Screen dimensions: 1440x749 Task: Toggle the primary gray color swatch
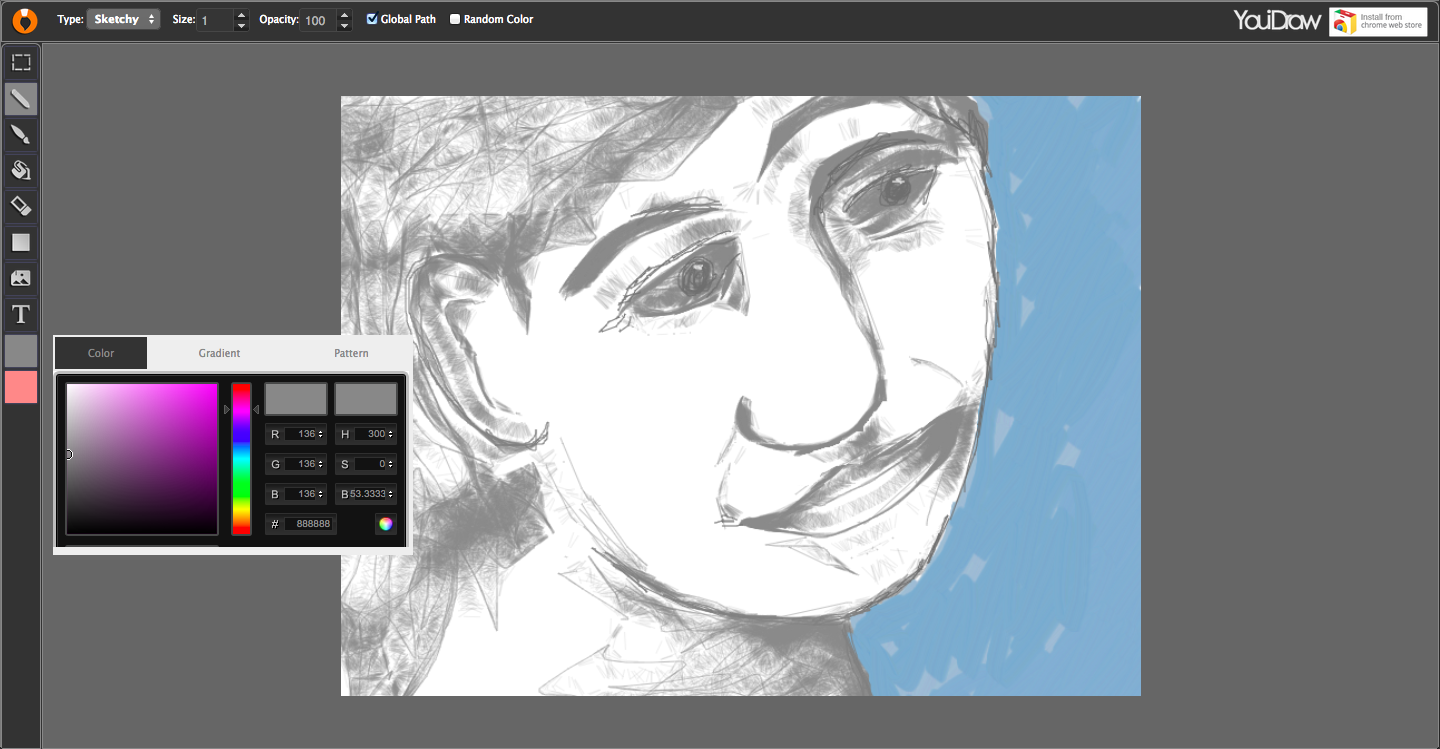tap(21, 351)
